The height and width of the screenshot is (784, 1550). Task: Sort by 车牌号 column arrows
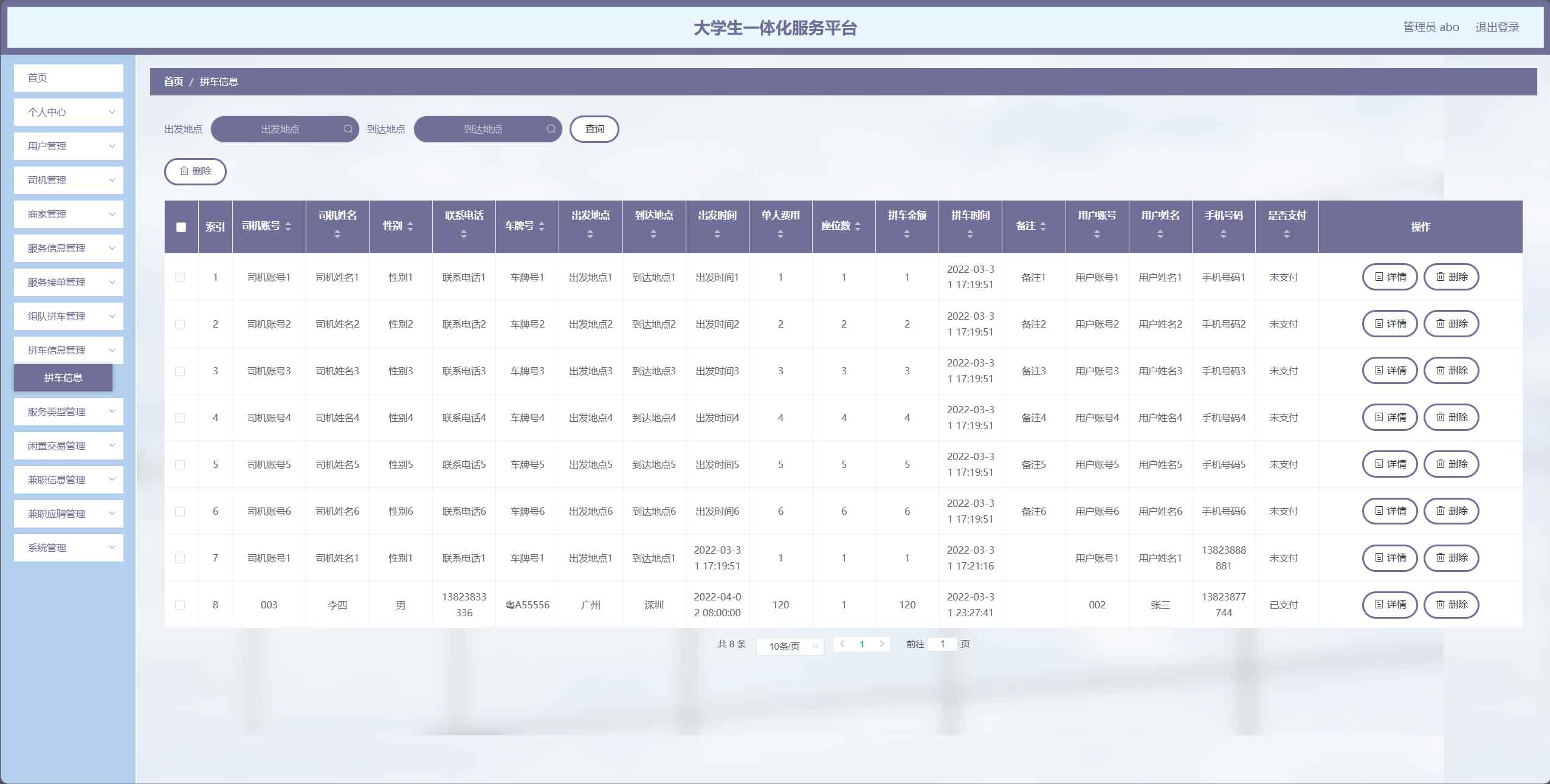pyautogui.click(x=542, y=226)
